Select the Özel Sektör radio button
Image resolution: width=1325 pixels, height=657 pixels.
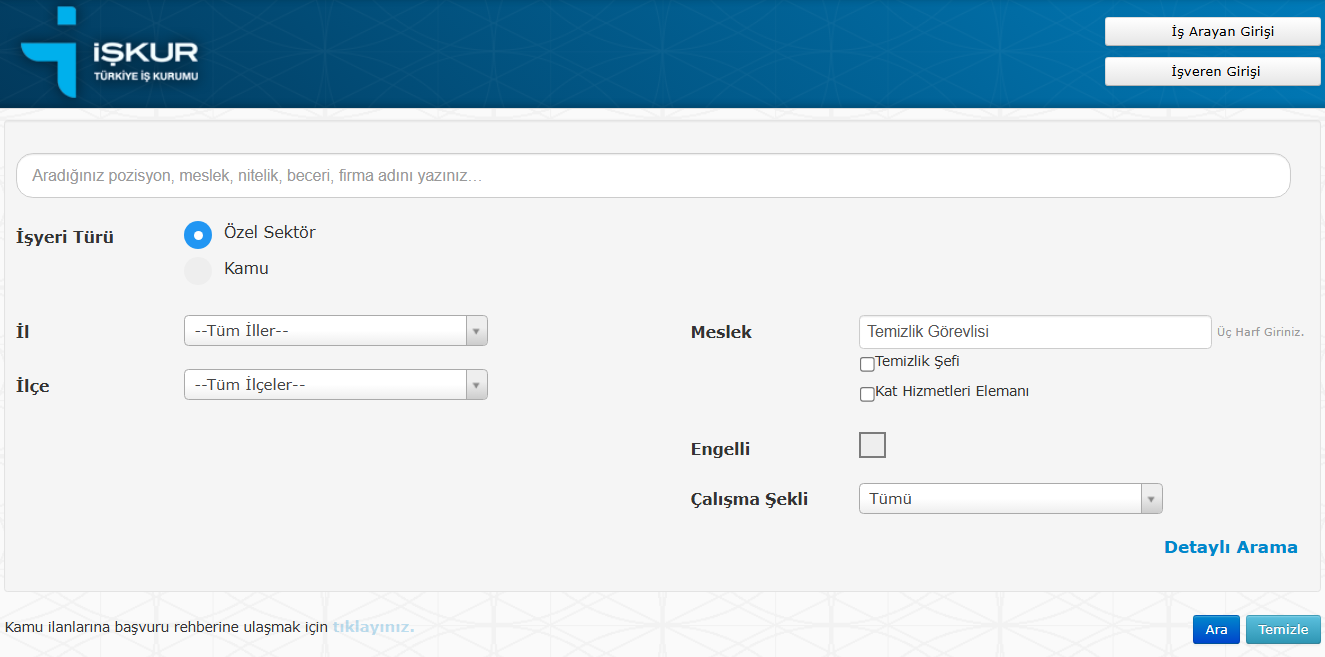click(198, 235)
